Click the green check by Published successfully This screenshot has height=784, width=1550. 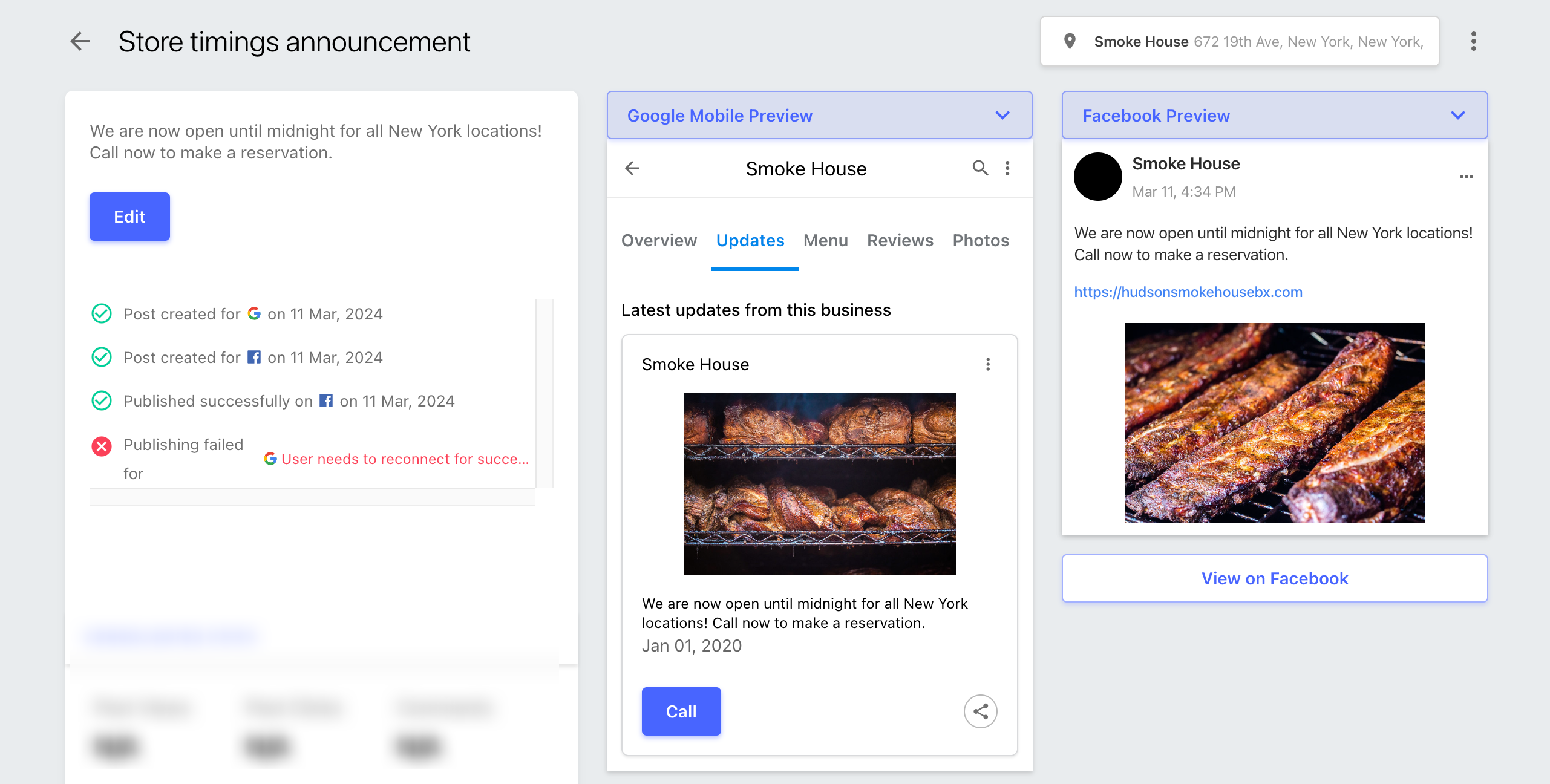pyautogui.click(x=102, y=400)
